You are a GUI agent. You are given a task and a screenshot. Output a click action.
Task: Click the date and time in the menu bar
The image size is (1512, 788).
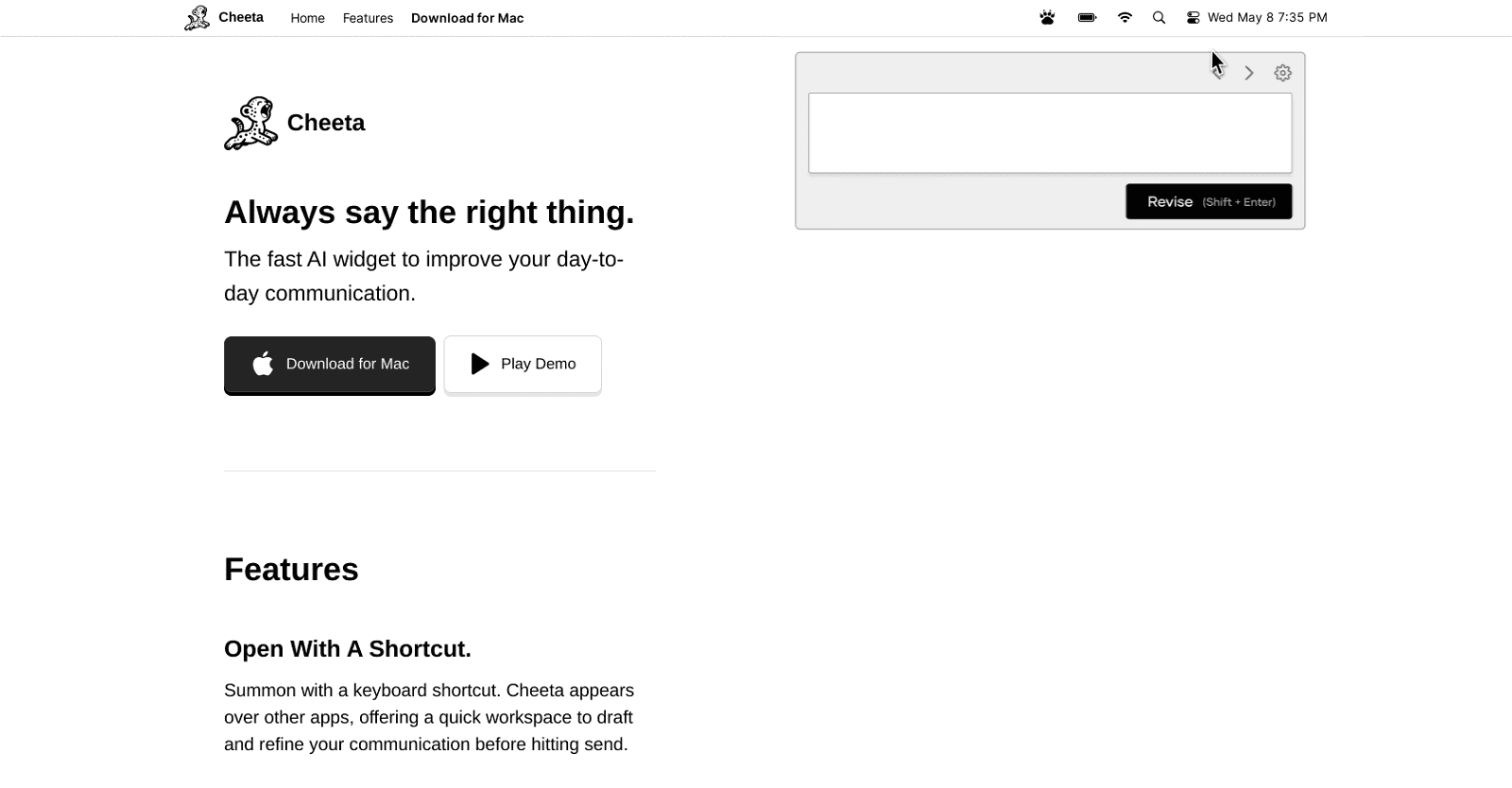[1267, 18]
